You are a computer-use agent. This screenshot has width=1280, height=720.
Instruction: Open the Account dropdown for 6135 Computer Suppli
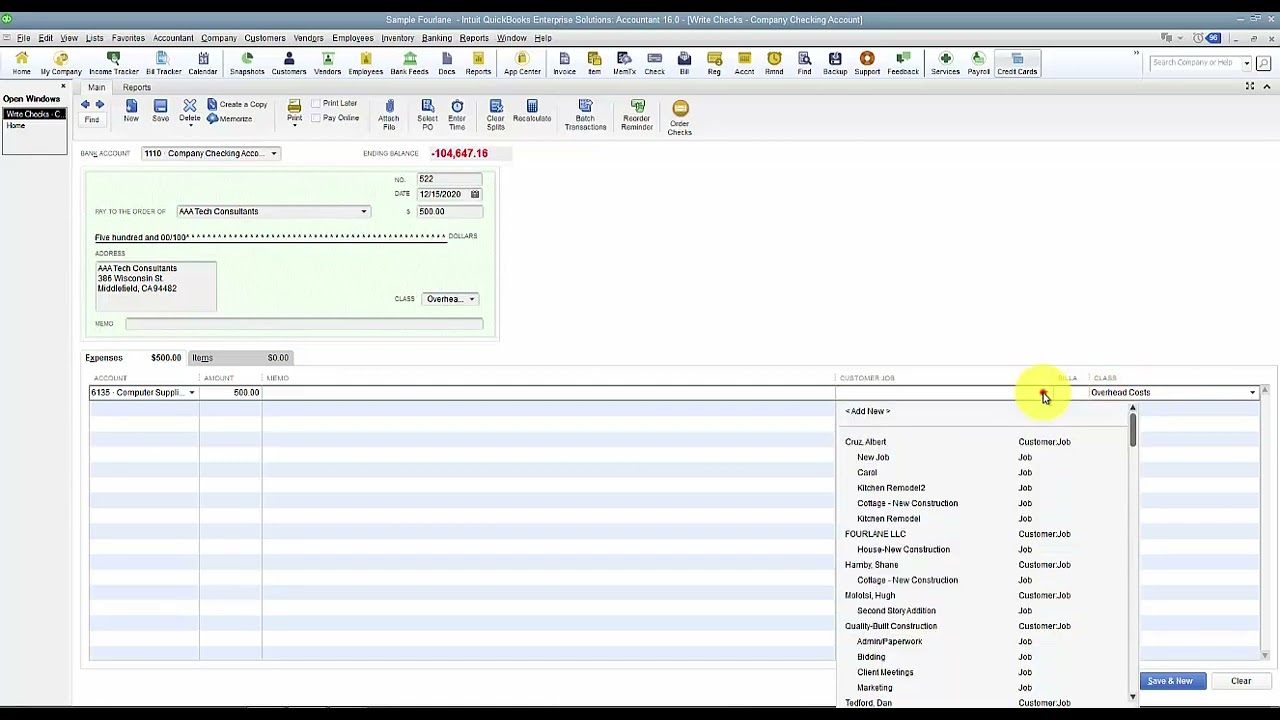[192, 393]
